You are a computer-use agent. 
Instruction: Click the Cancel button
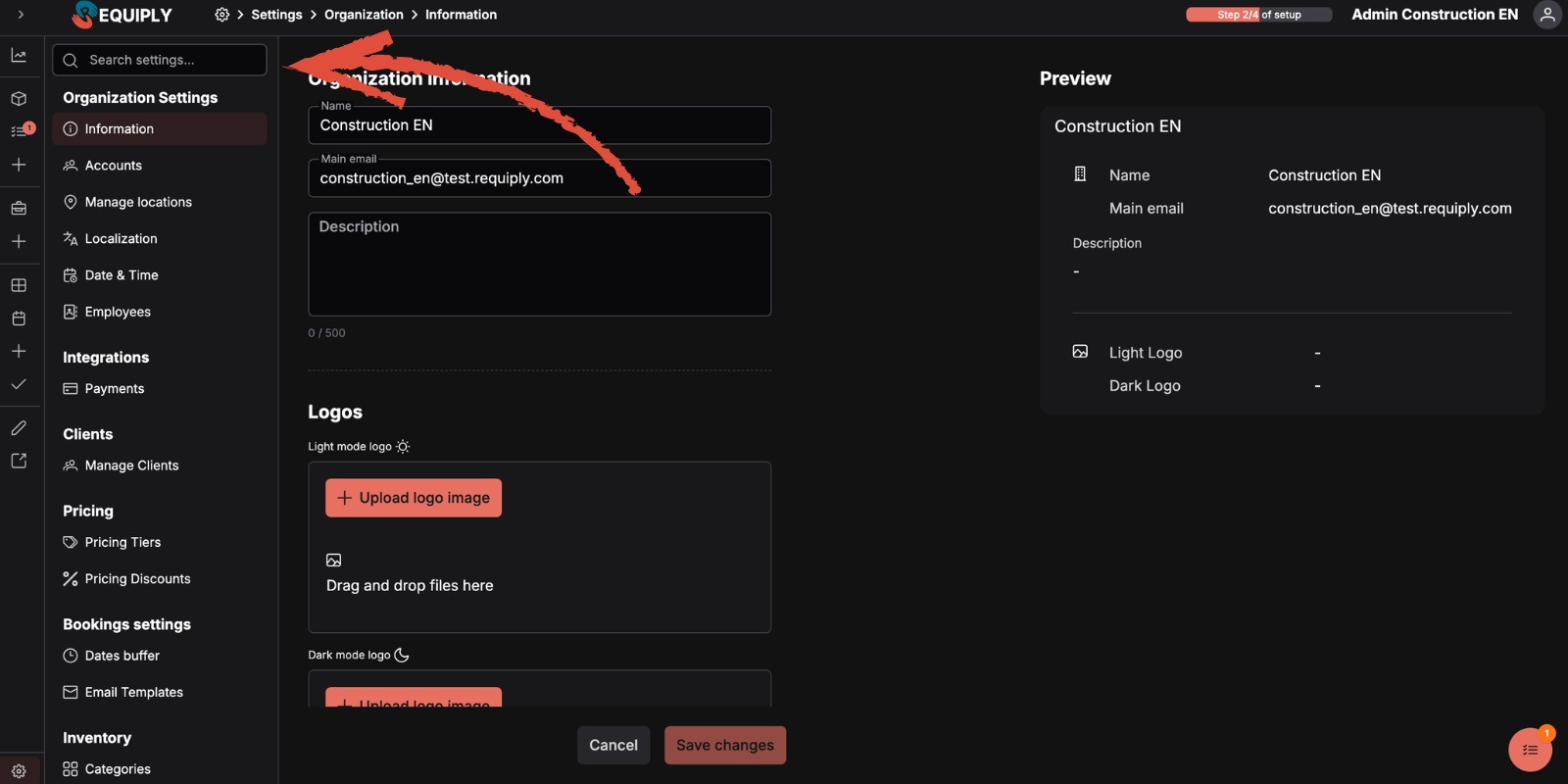point(613,745)
